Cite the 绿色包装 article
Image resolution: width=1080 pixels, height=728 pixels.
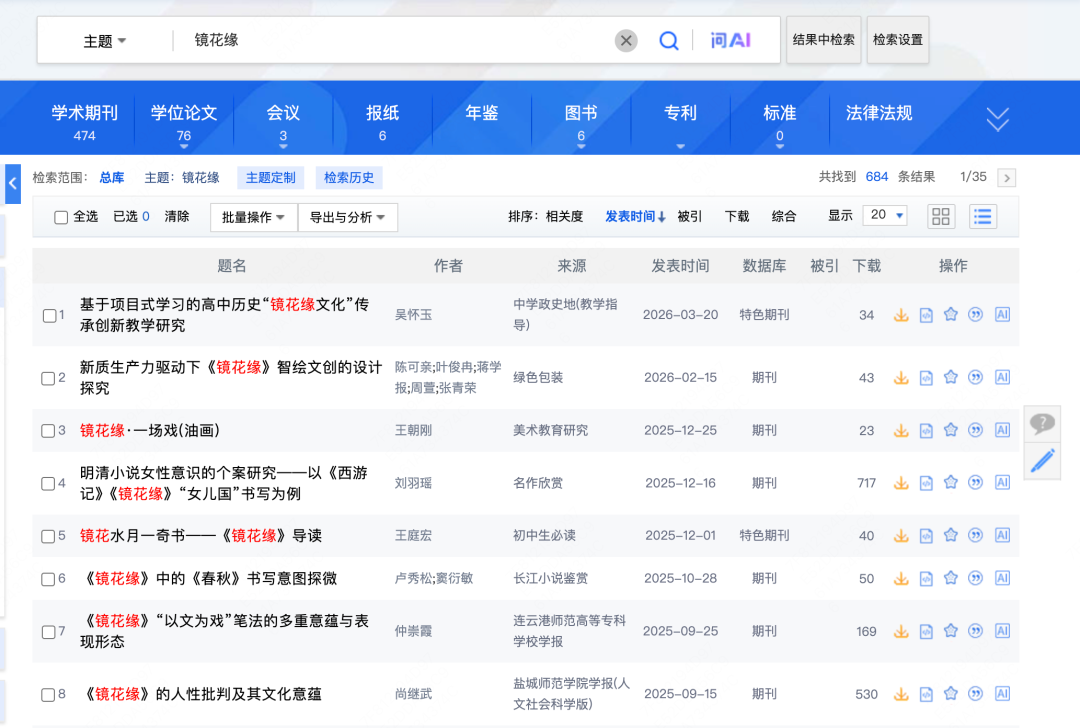(x=975, y=377)
